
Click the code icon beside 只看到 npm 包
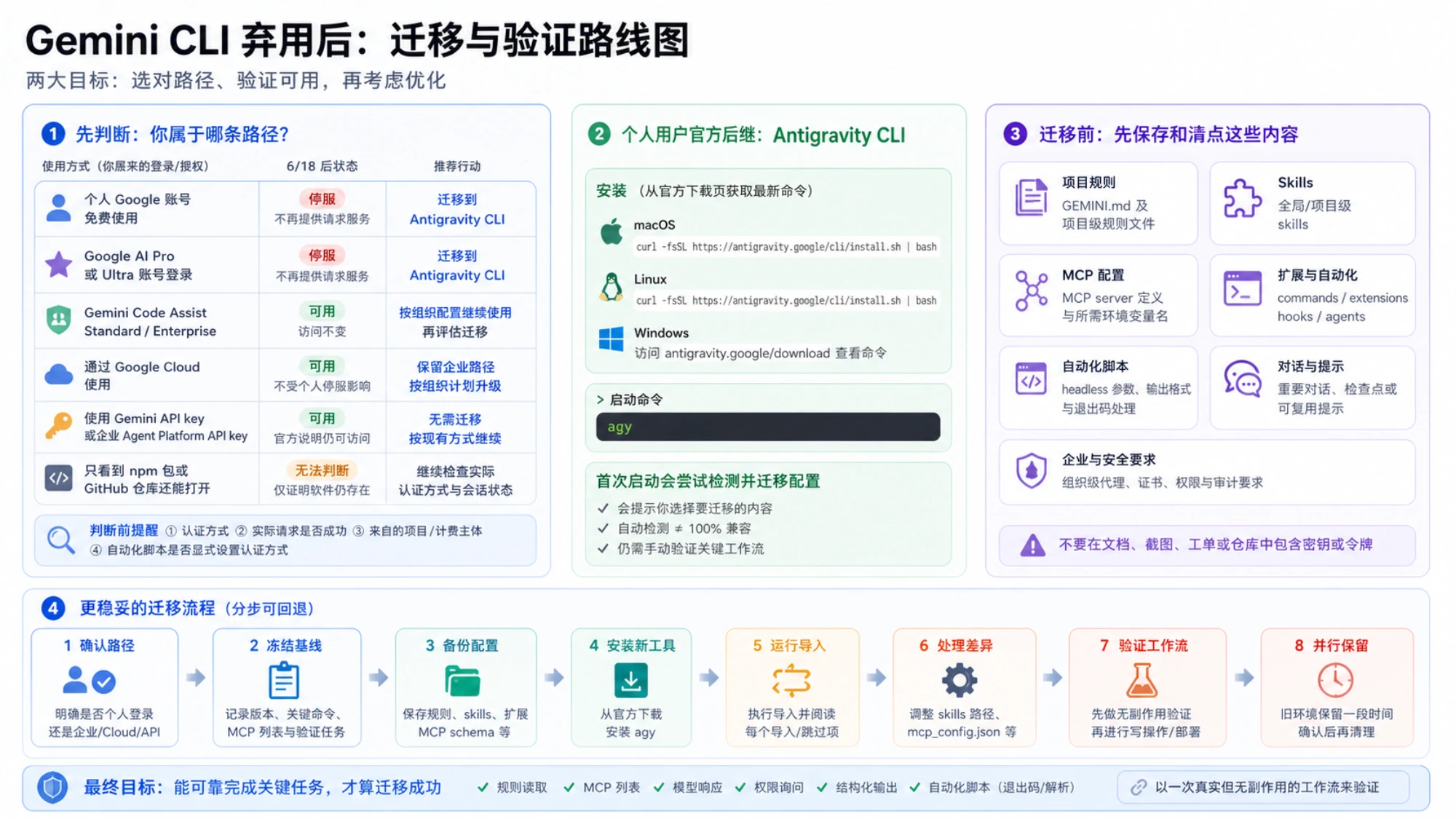[59, 478]
